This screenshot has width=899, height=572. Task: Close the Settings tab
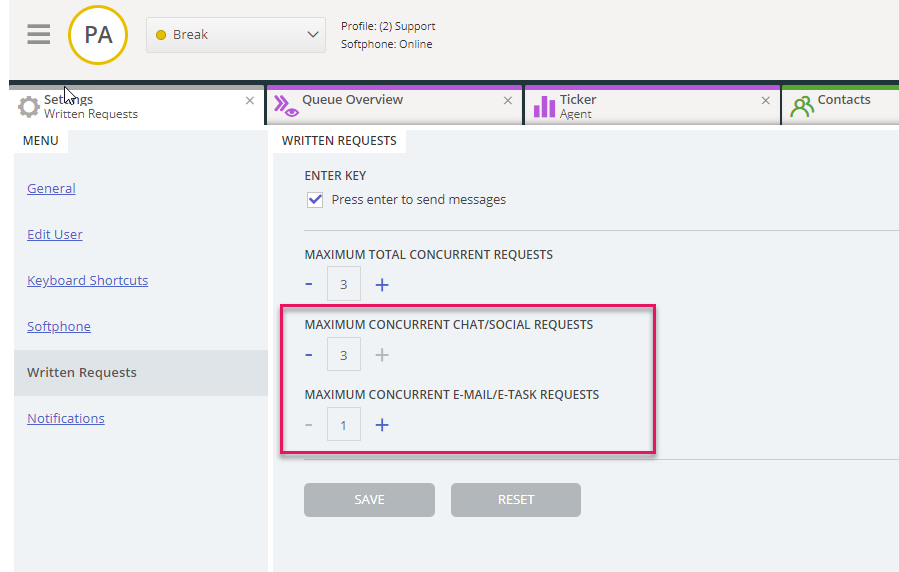click(x=250, y=101)
